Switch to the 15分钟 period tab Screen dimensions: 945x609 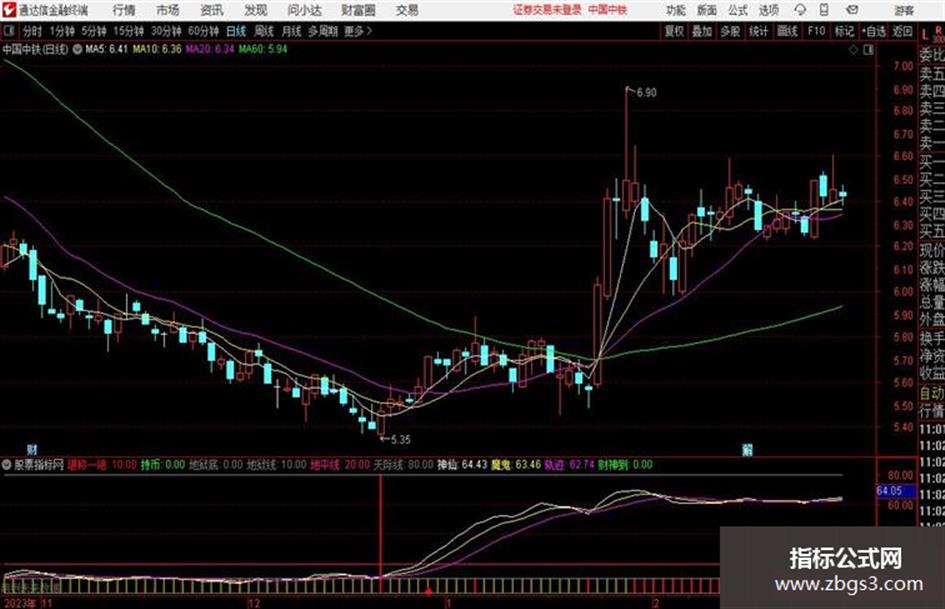129,31
